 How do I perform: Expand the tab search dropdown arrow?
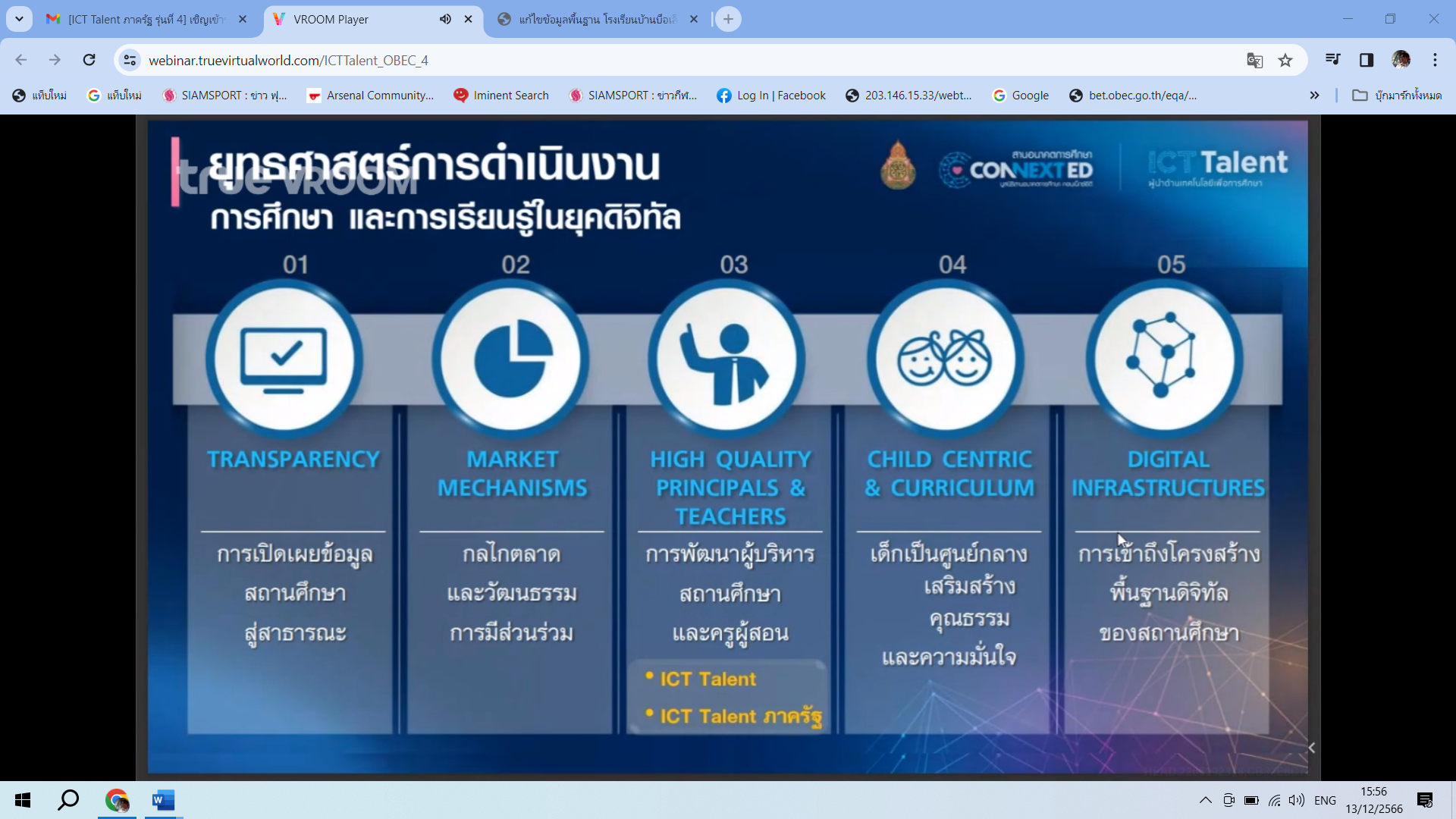click(19, 19)
